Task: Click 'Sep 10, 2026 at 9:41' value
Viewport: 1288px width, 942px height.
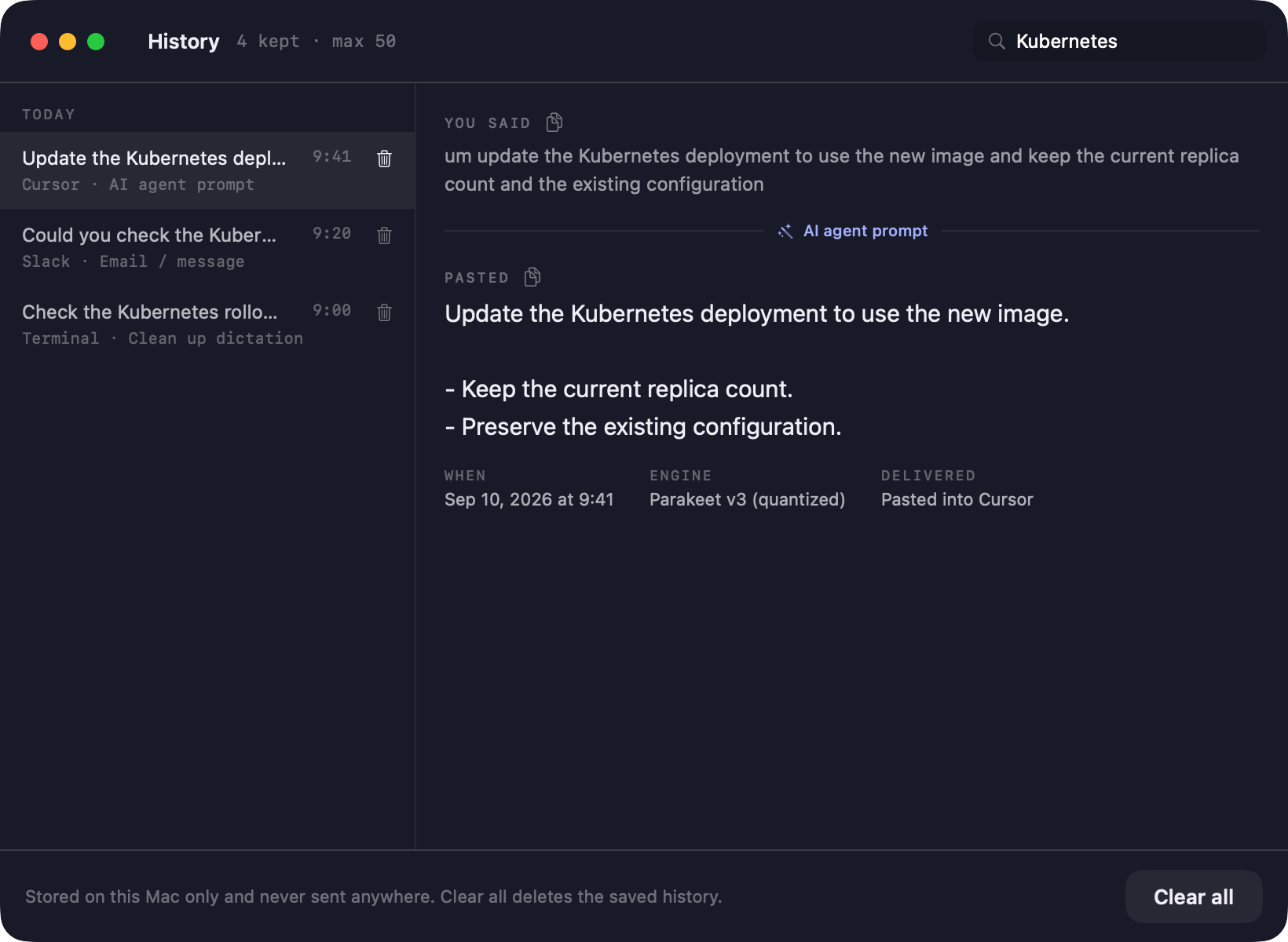Action: point(529,499)
